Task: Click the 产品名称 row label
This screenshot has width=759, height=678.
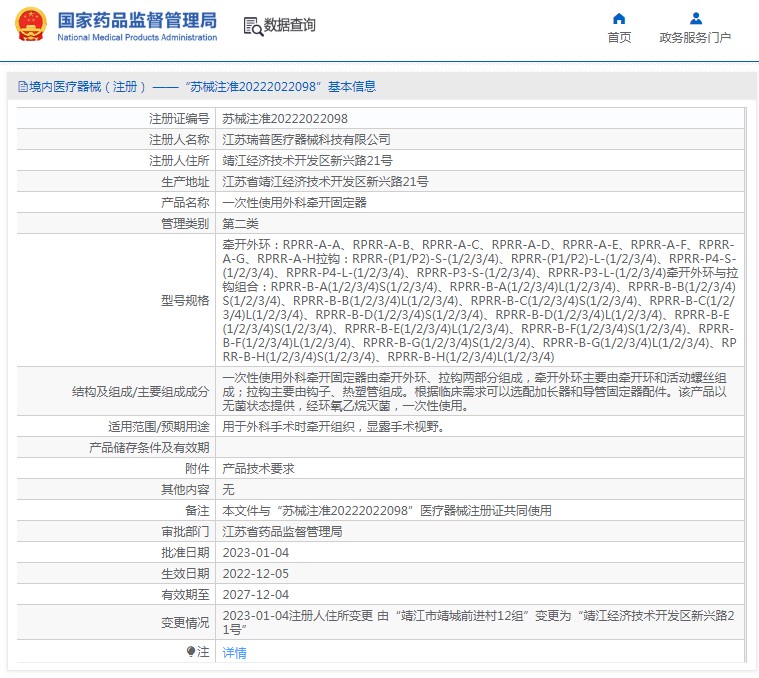Action: click(x=185, y=202)
